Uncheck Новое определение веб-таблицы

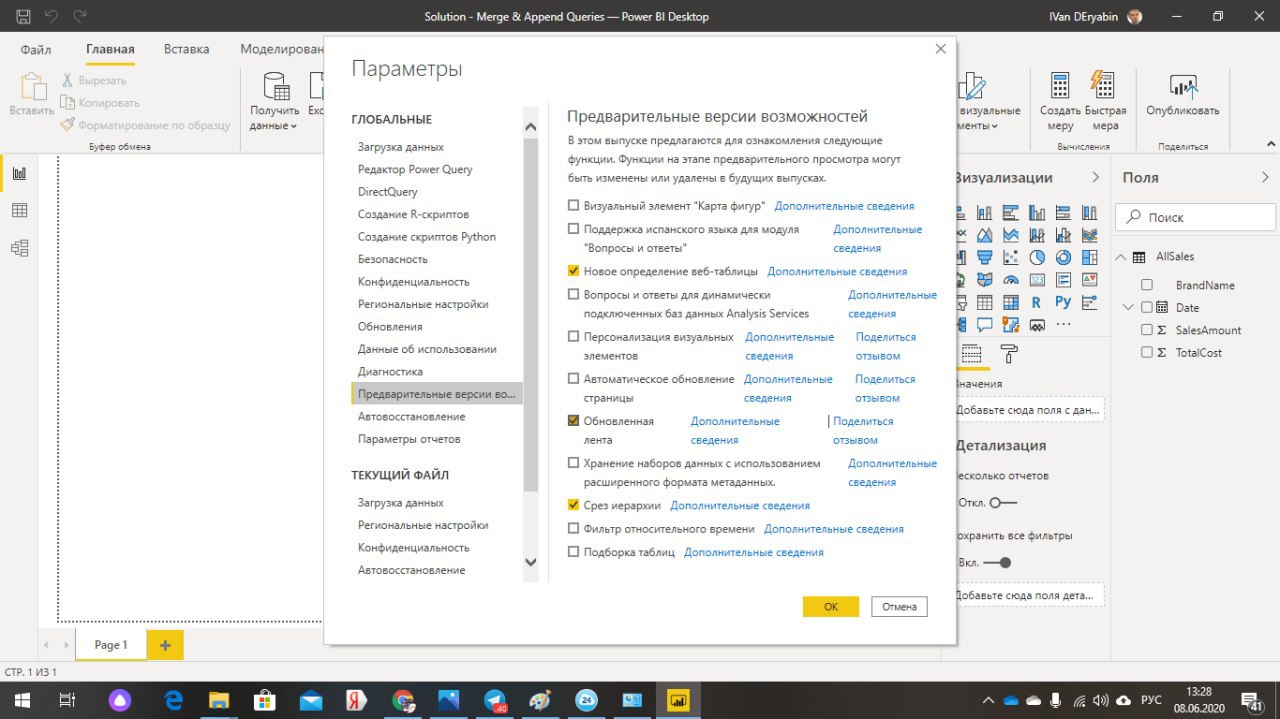click(573, 271)
